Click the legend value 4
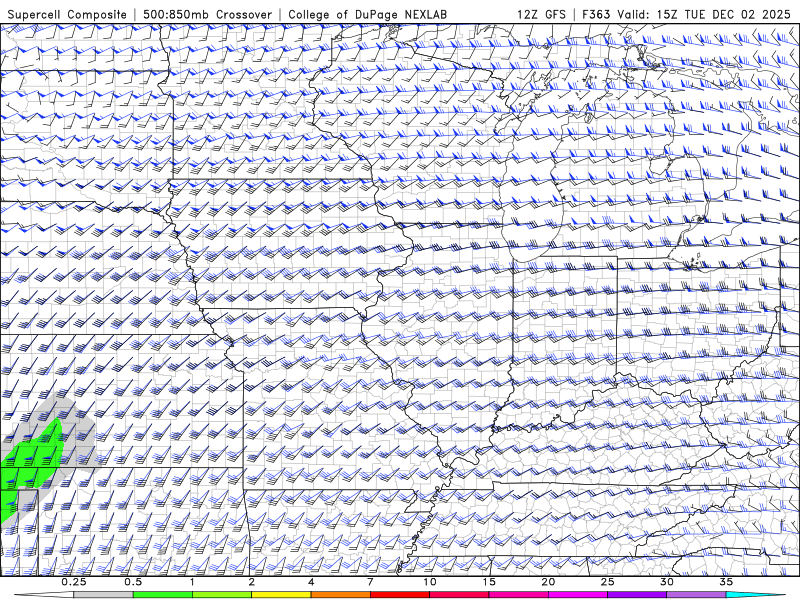800x600 pixels. coord(311,582)
